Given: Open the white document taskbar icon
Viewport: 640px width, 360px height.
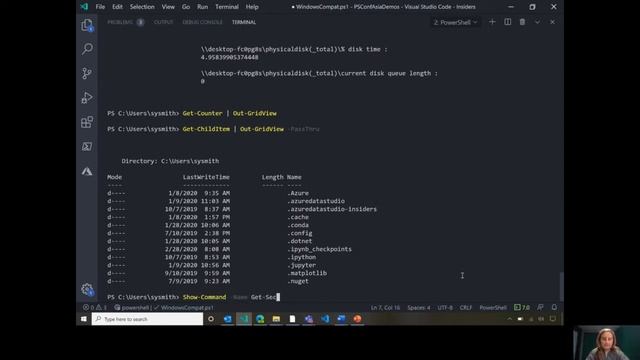Looking at the screenshot, I should [292, 319].
